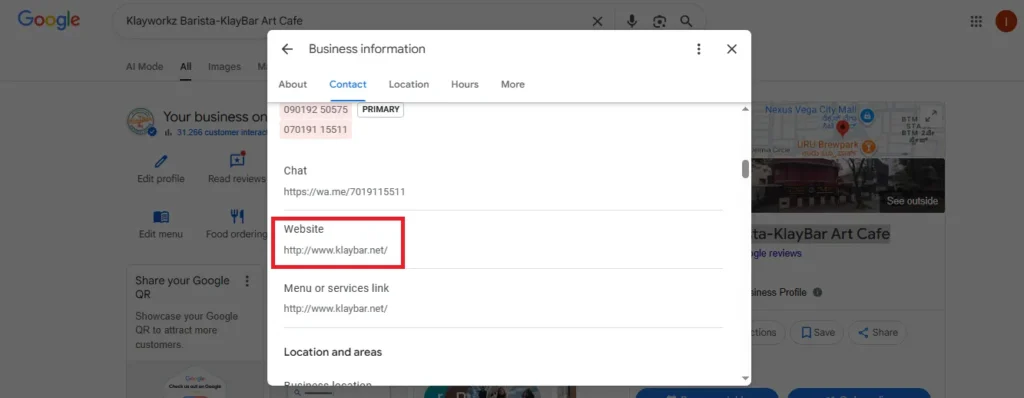Click the Google logo
The image size is (1024, 398).
pyautogui.click(x=49, y=20)
